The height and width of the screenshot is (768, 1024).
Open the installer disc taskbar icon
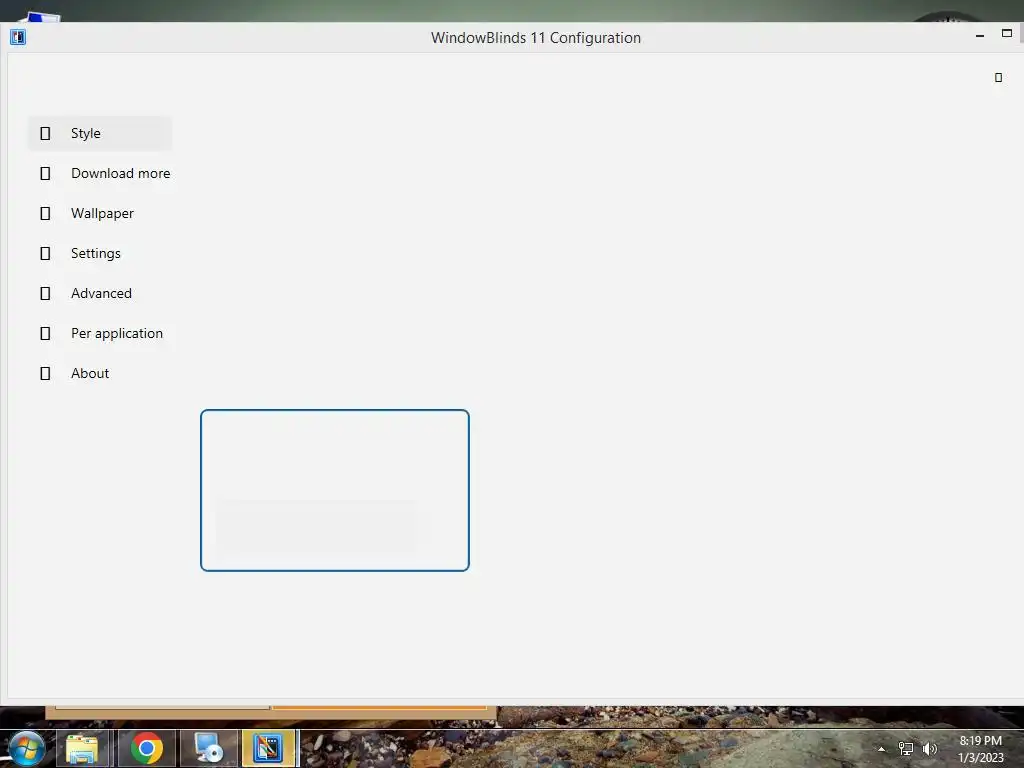pyautogui.click(x=209, y=748)
